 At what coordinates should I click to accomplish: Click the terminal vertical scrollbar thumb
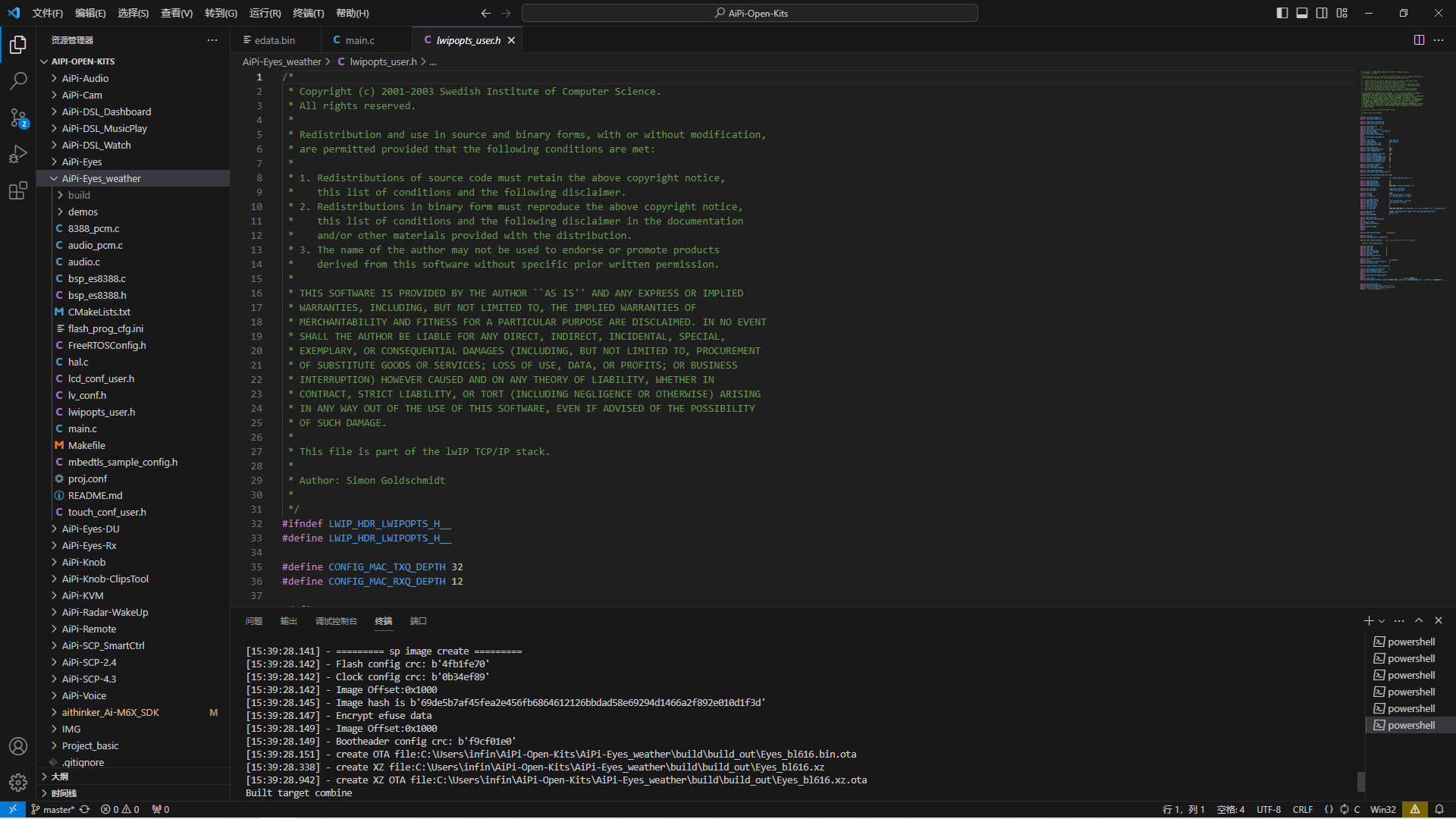1361,781
